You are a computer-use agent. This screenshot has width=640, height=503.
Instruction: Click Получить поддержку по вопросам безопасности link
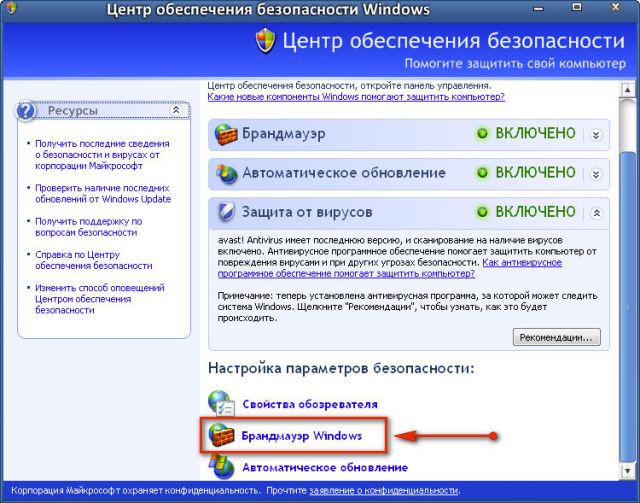[89, 227]
